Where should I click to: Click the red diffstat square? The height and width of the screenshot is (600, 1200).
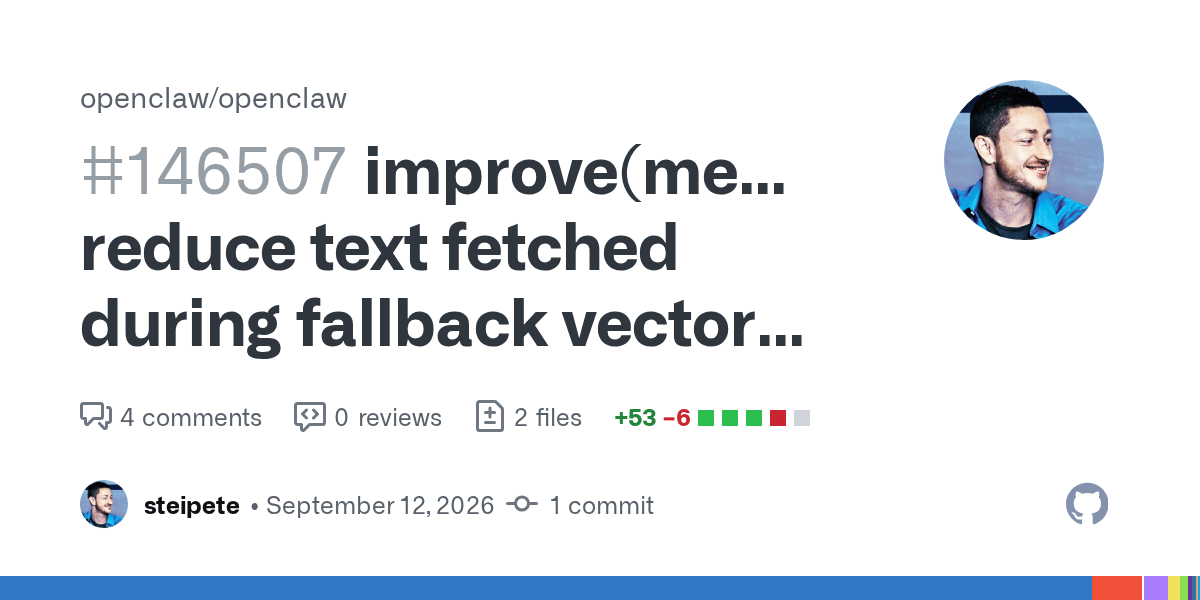pos(778,418)
